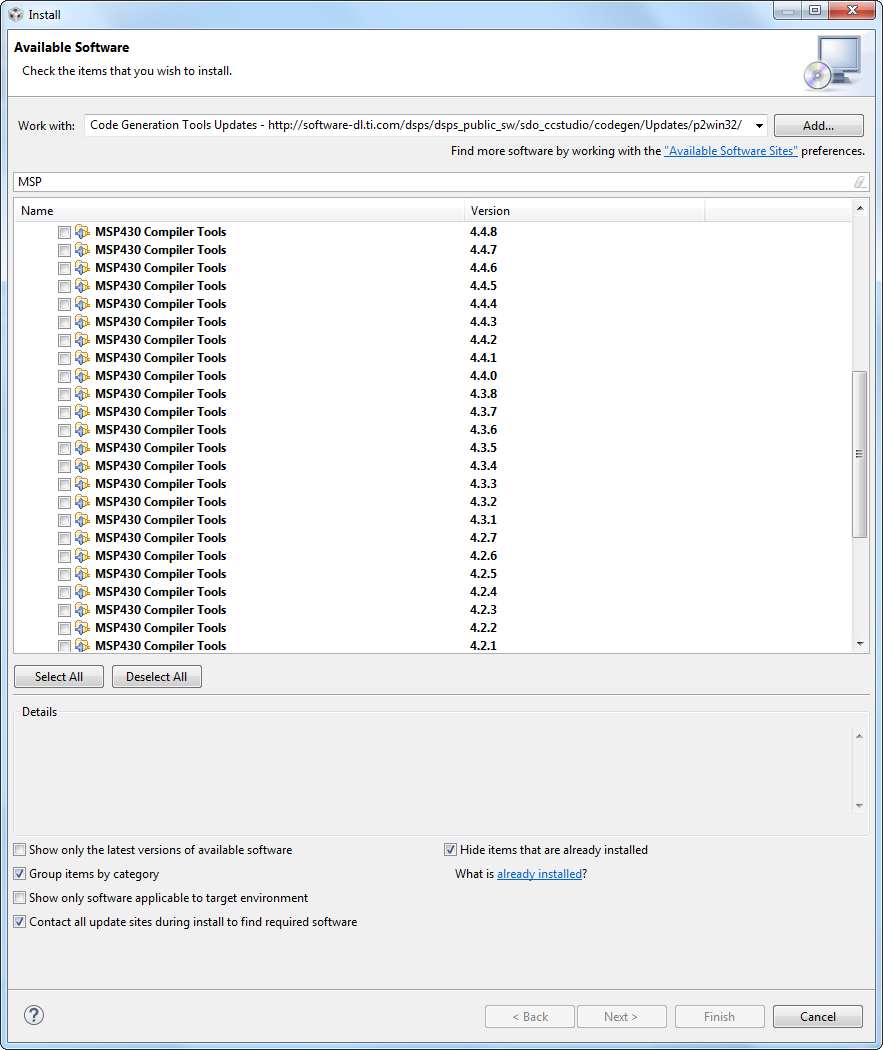The width and height of the screenshot is (883, 1050).
Task: Check the box for MSP430 Compiler Tools 4.4.3
Action: coord(64,323)
